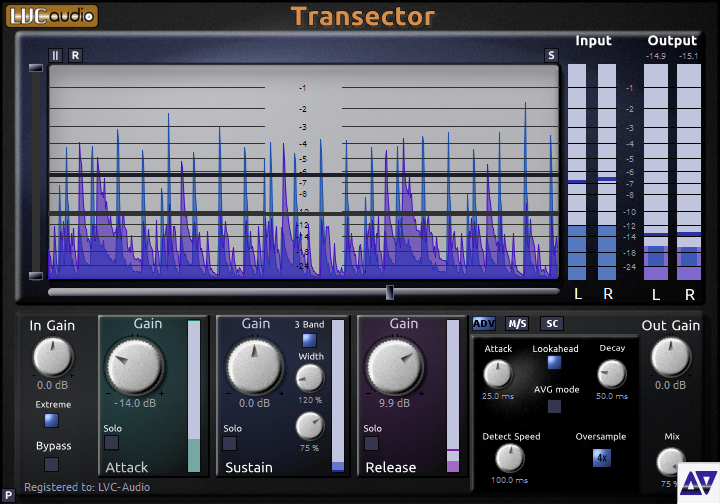Click the 9.9 dB Release gain value
This screenshot has width=720, height=504.
click(394, 403)
